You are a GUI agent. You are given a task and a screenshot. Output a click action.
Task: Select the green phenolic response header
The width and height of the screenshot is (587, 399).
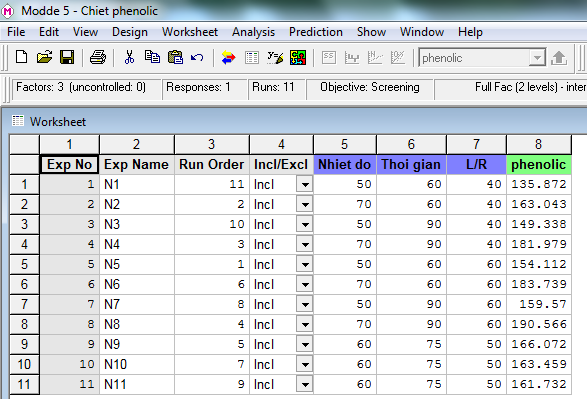539,165
